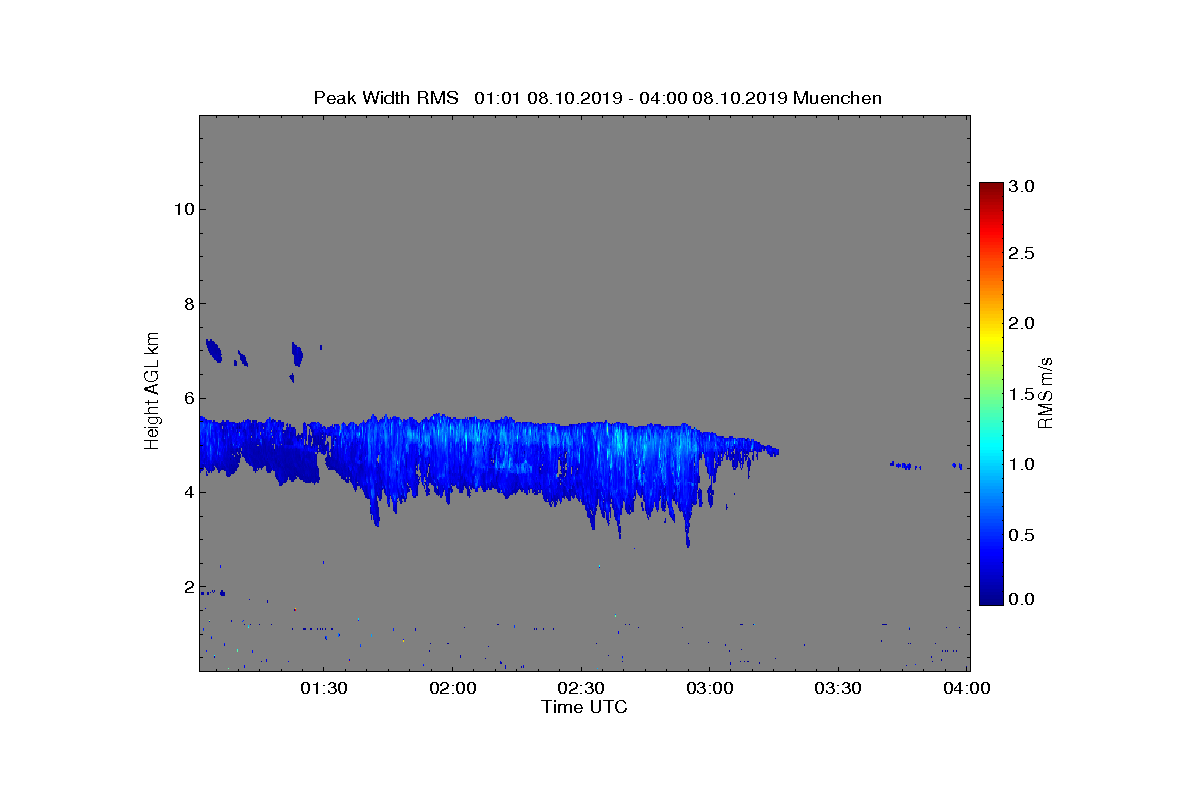Image resolution: width=1200 pixels, height=800 pixels.
Task: Click the 01:30 time tick label
Action: tap(324, 689)
